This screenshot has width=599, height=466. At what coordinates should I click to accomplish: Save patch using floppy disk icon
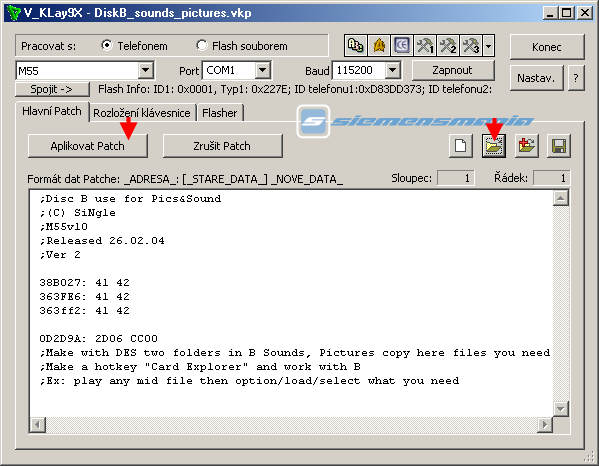[x=559, y=146]
